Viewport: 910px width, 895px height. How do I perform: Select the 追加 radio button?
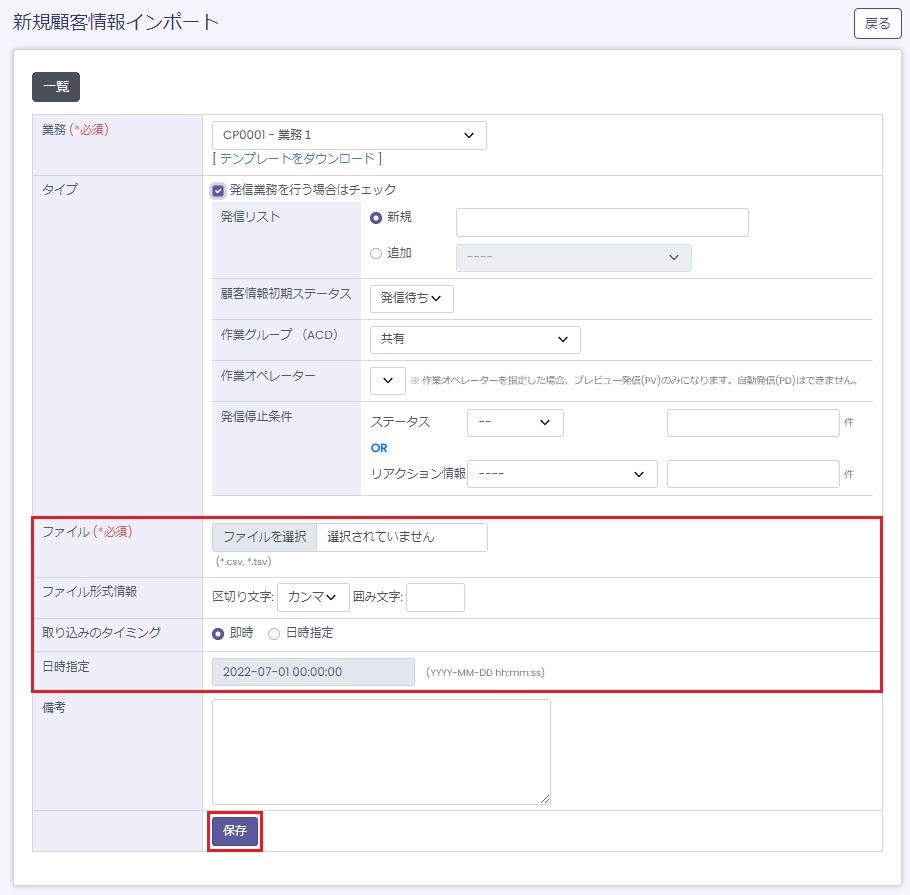(376, 254)
